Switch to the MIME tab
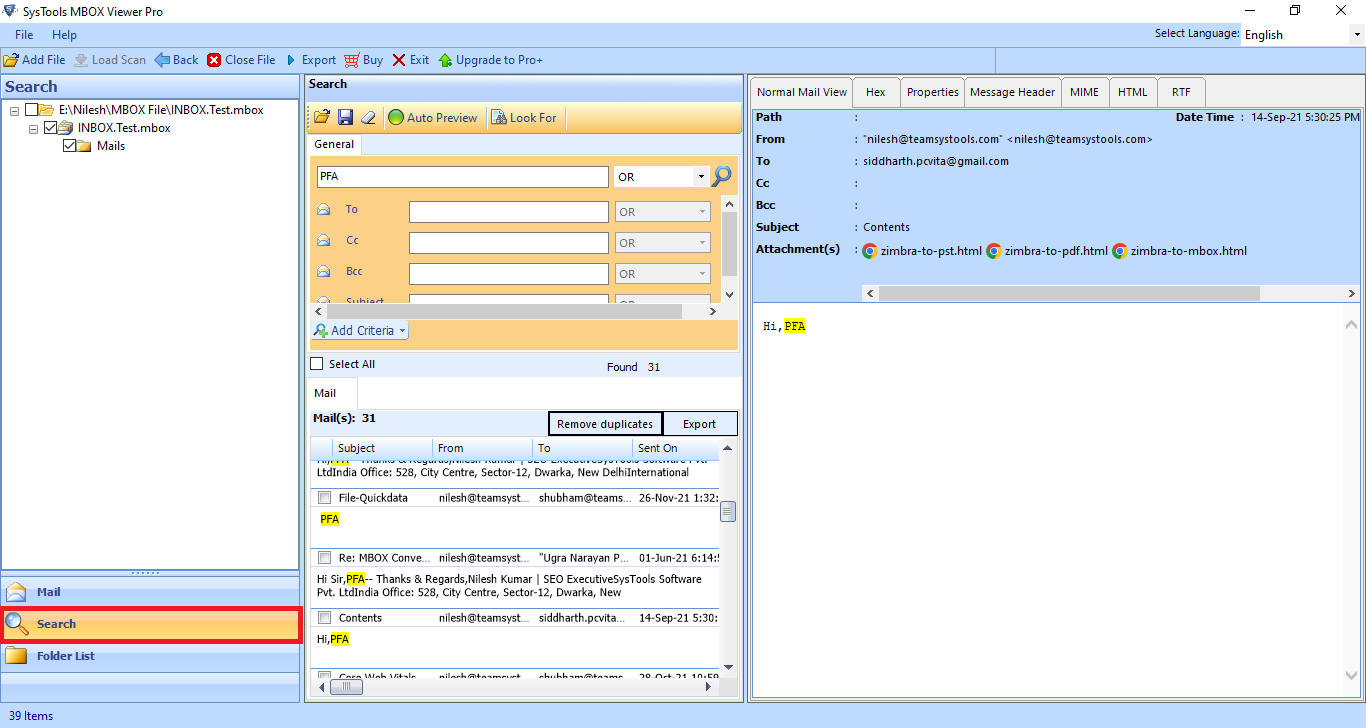 coord(1084,92)
